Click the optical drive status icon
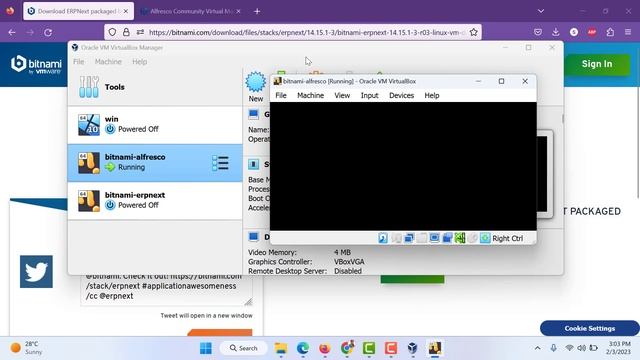This screenshot has width=640, height=360. 396,238
